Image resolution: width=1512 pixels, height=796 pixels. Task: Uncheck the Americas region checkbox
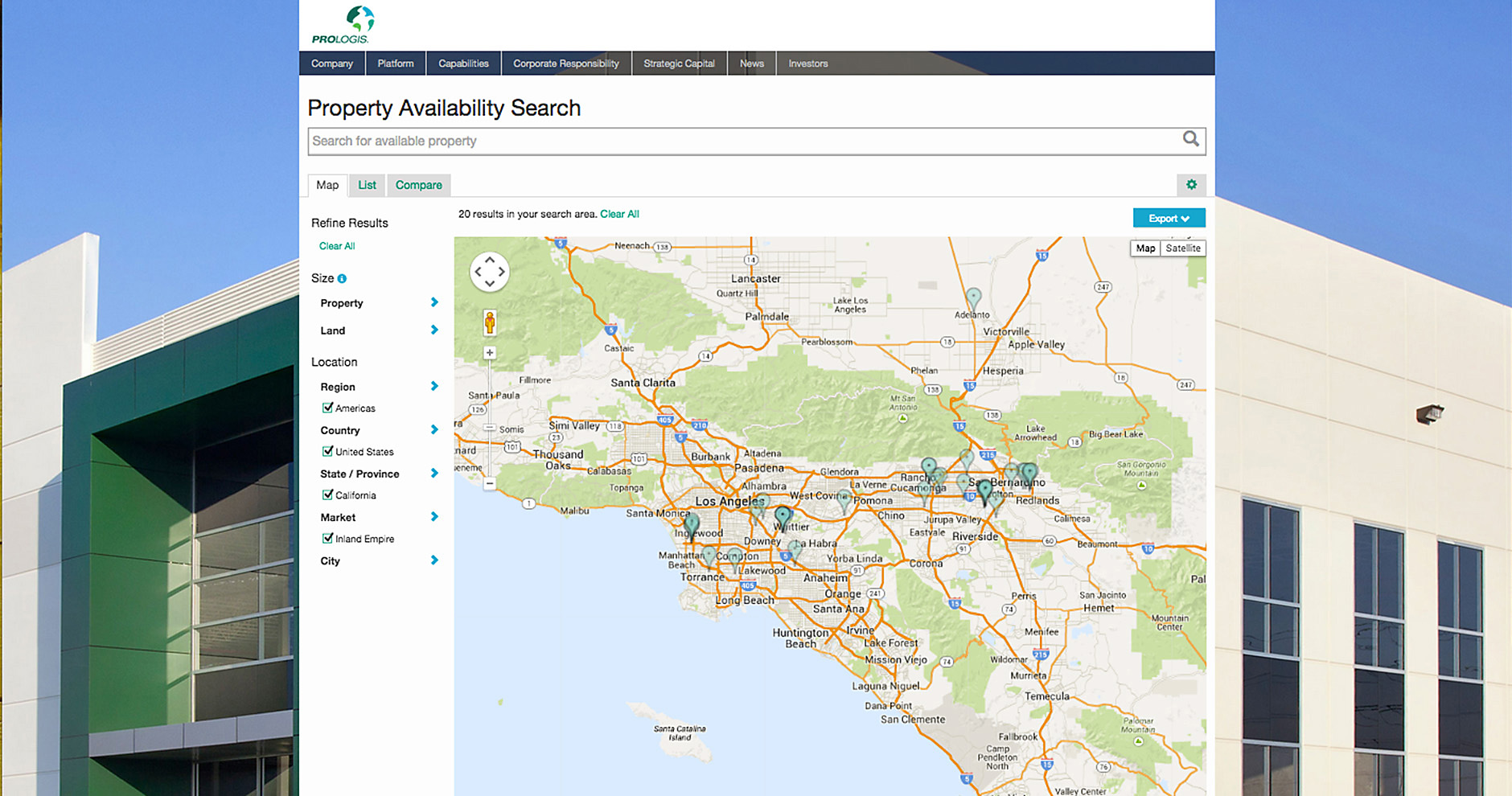(x=327, y=408)
